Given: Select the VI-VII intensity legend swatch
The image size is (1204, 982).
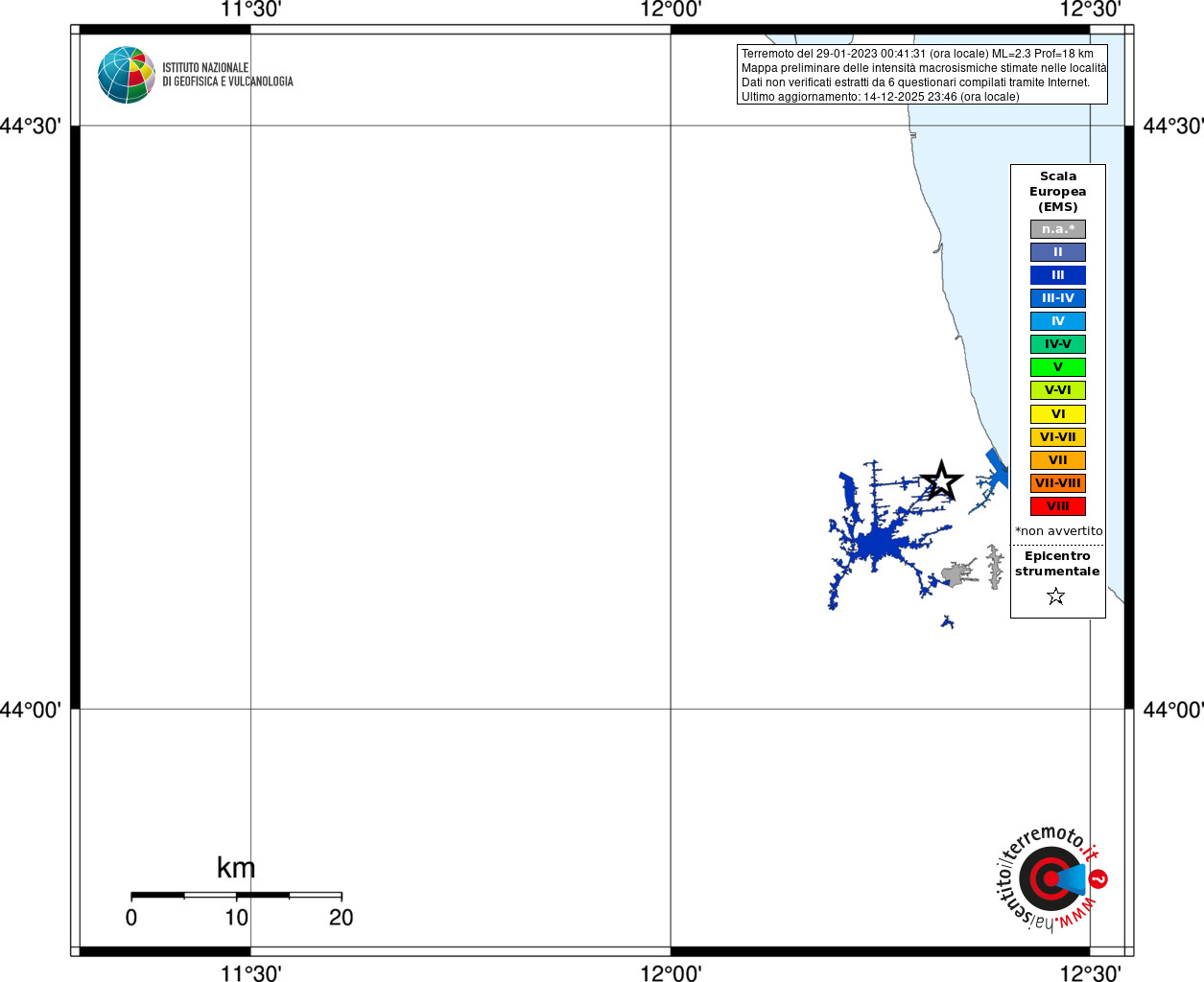Looking at the screenshot, I should (x=1058, y=437).
